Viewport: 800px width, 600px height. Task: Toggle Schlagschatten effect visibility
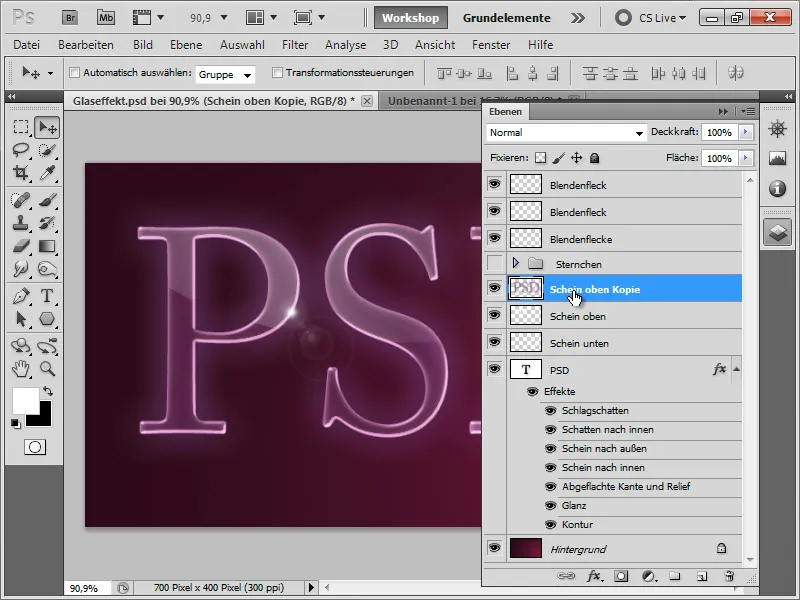550,411
